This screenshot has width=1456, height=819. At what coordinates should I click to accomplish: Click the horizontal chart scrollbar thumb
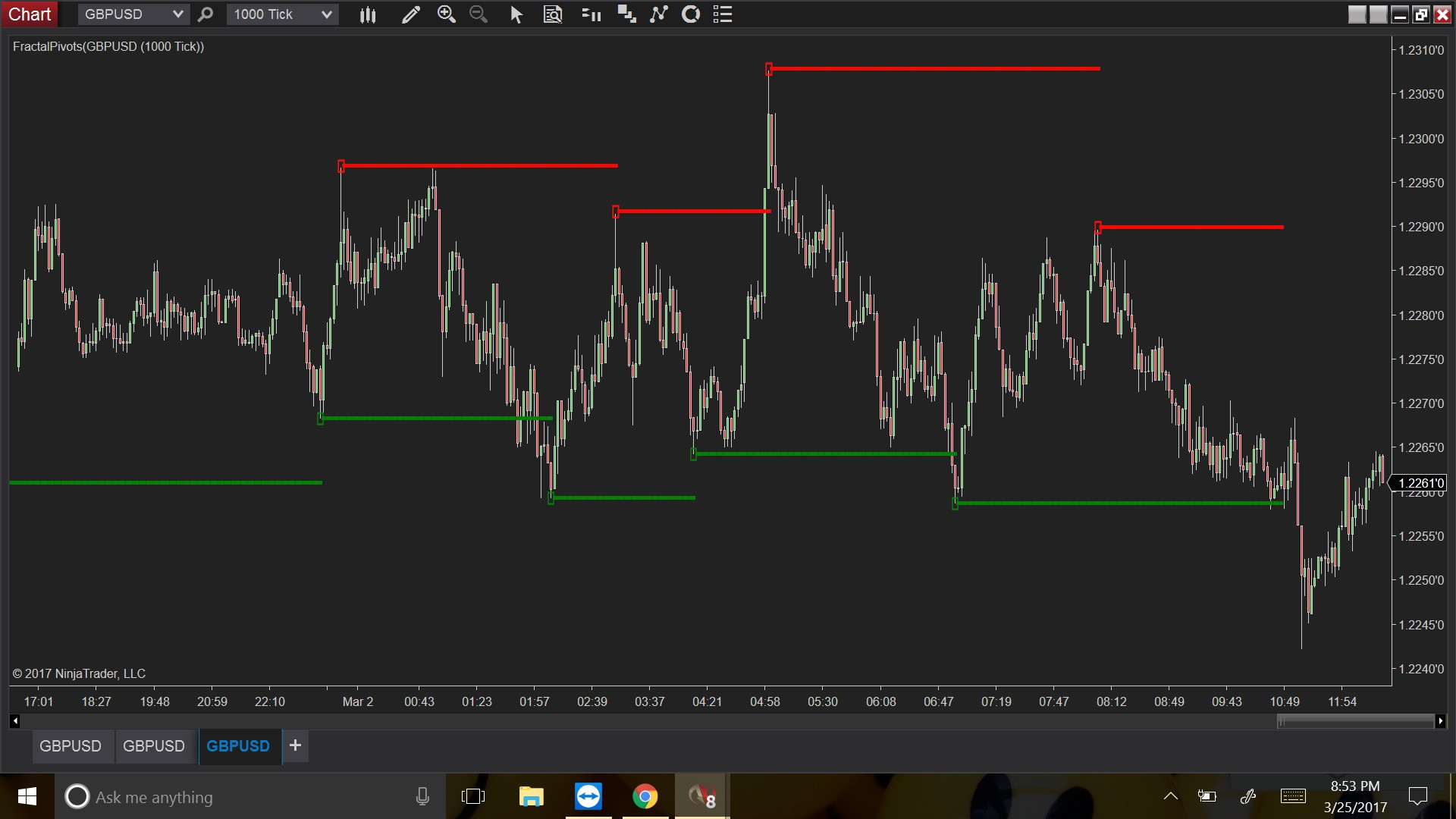(x=1354, y=721)
